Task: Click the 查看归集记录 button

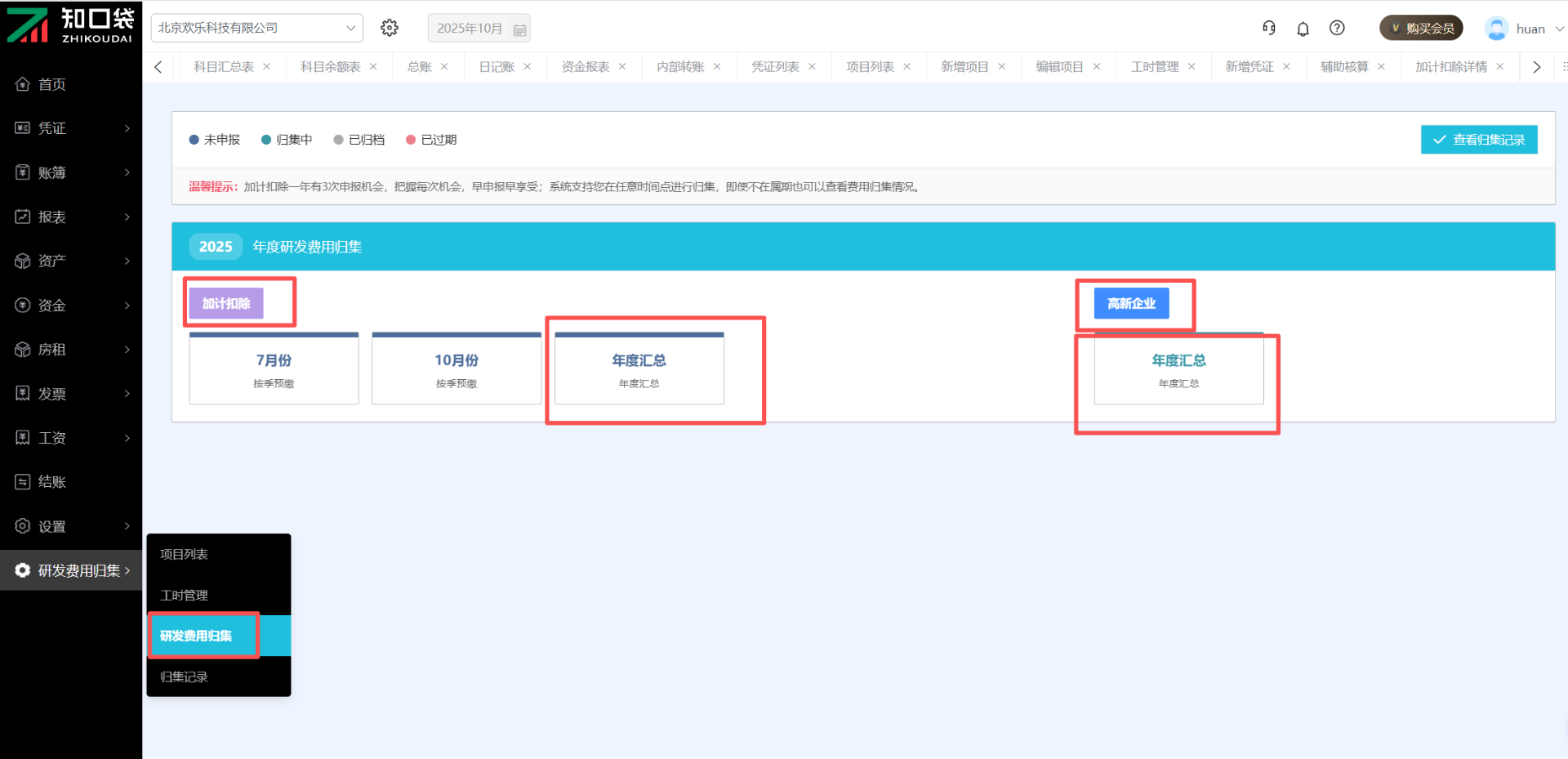Action: tap(1478, 140)
